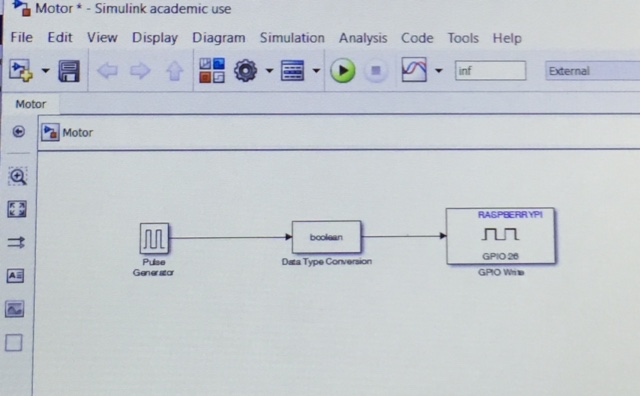Insert image using the palette picture icon
Viewport: 640px width, 396px height.
click(15, 309)
